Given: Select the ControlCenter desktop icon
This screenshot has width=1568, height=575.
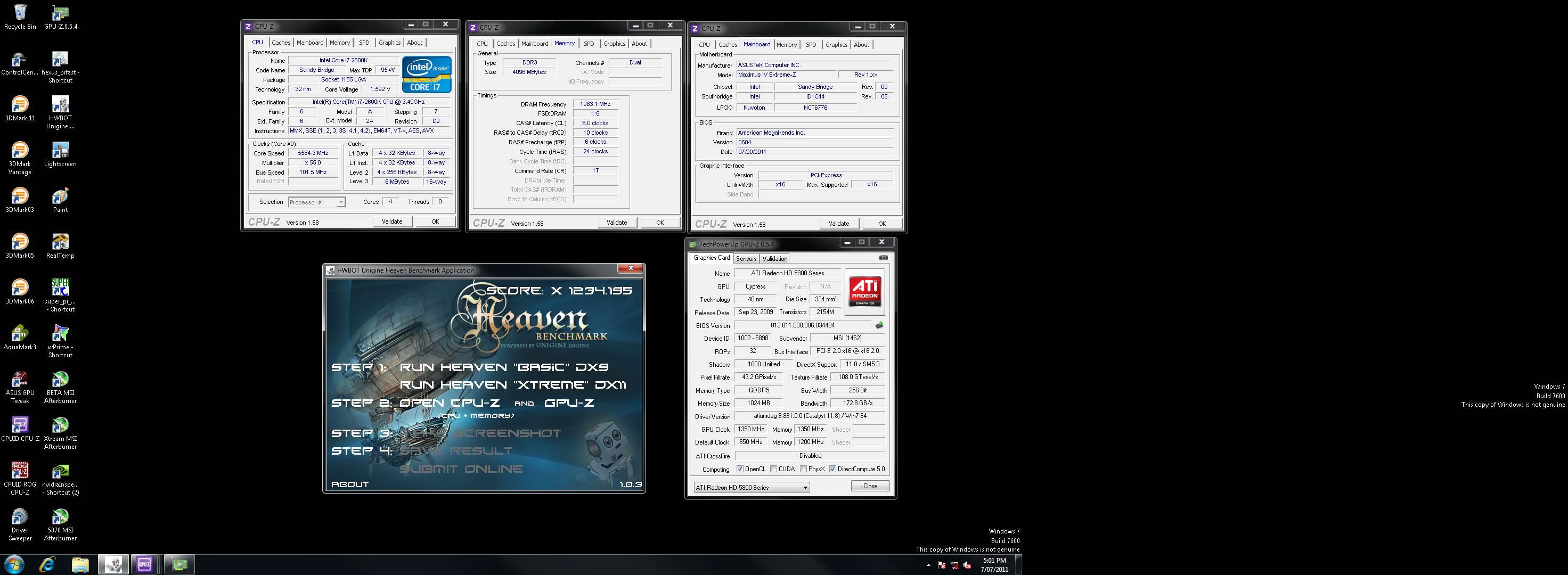Looking at the screenshot, I should 20,63.
